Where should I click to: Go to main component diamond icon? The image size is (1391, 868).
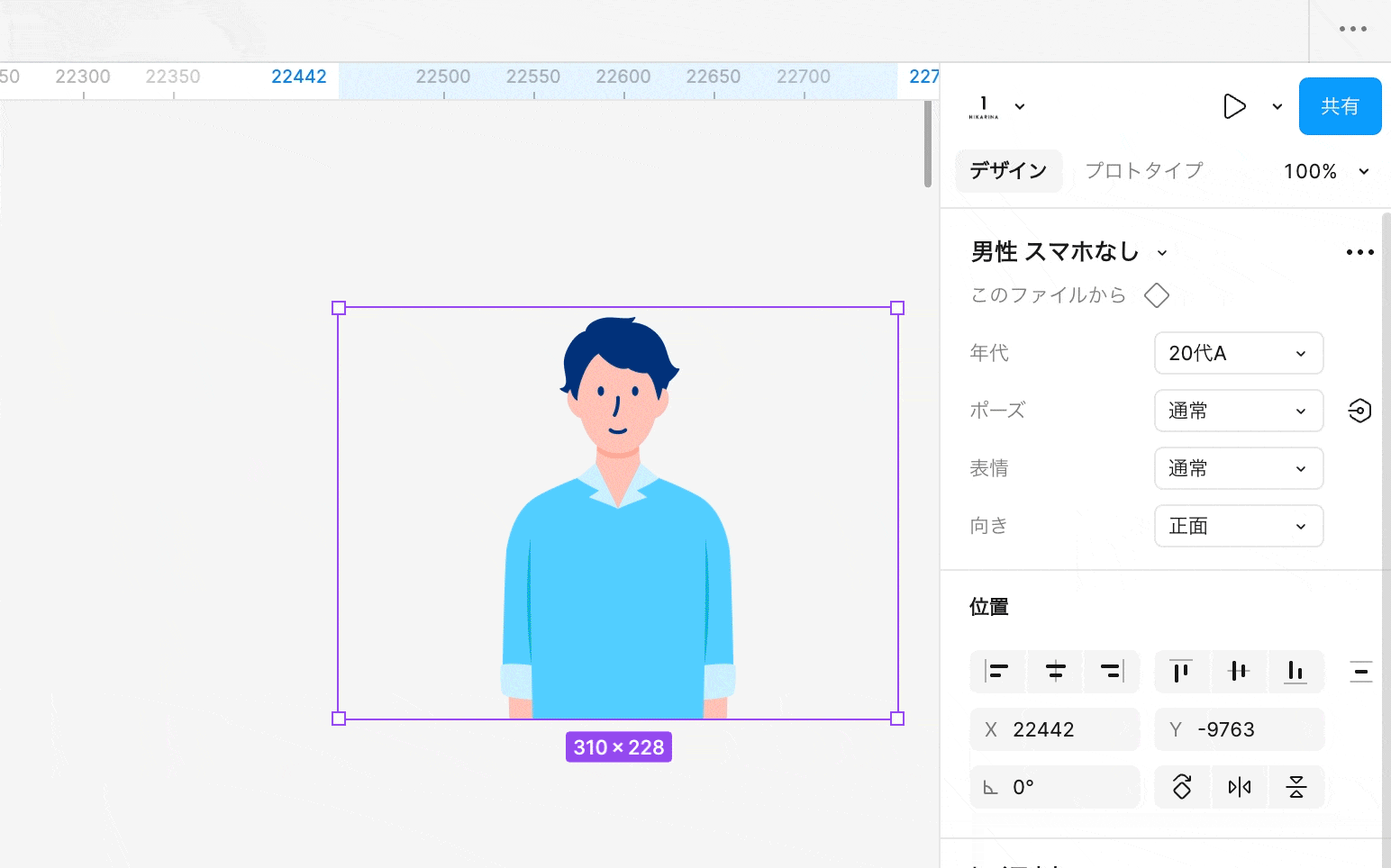click(x=1157, y=295)
